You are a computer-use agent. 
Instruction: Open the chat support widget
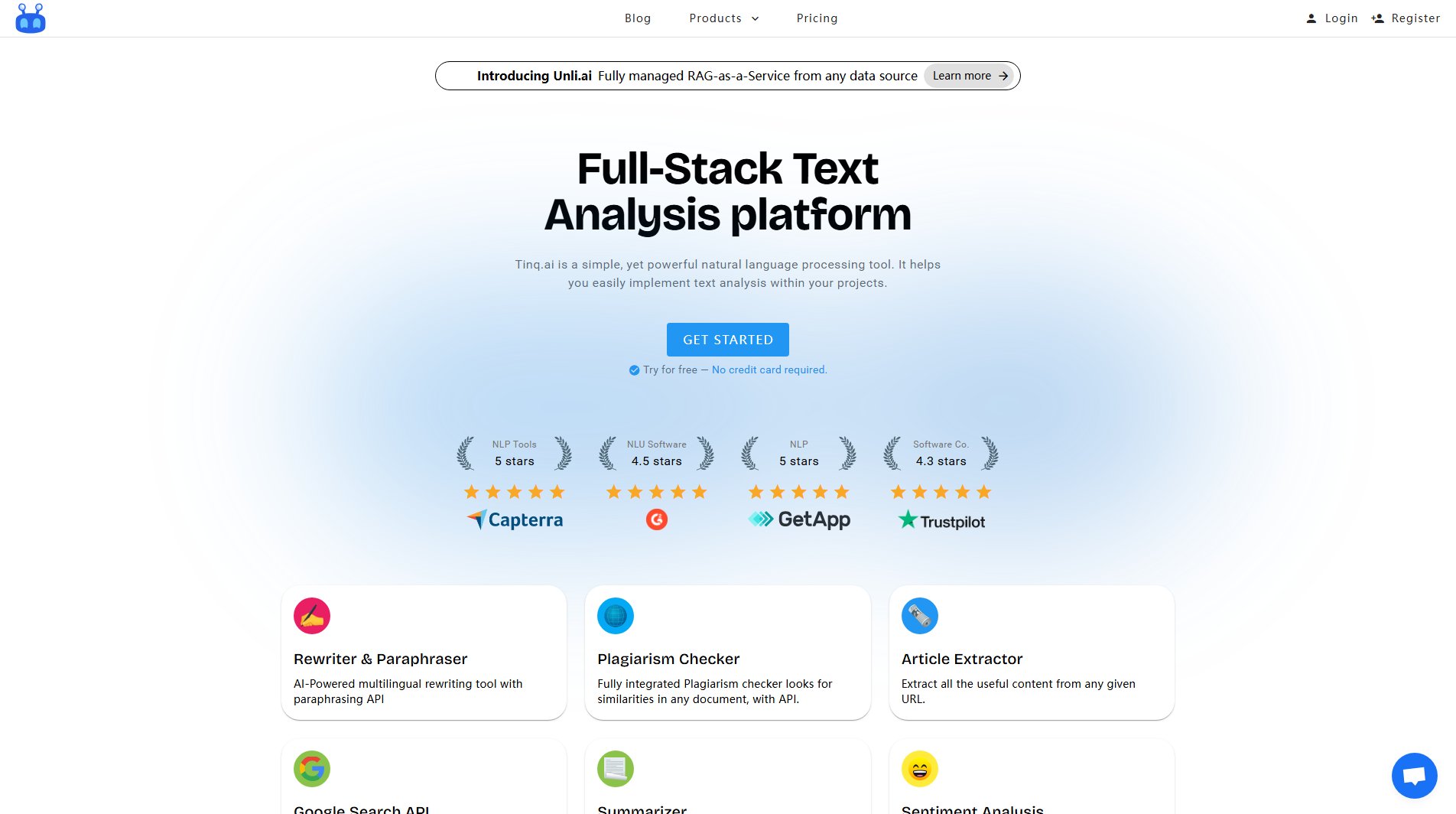click(1415, 775)
